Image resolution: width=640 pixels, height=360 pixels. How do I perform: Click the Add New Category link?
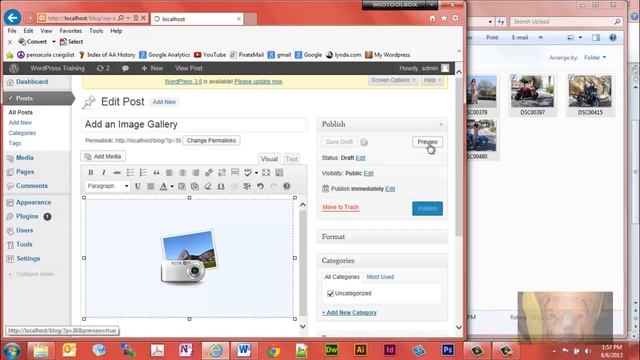coord(349,313)
